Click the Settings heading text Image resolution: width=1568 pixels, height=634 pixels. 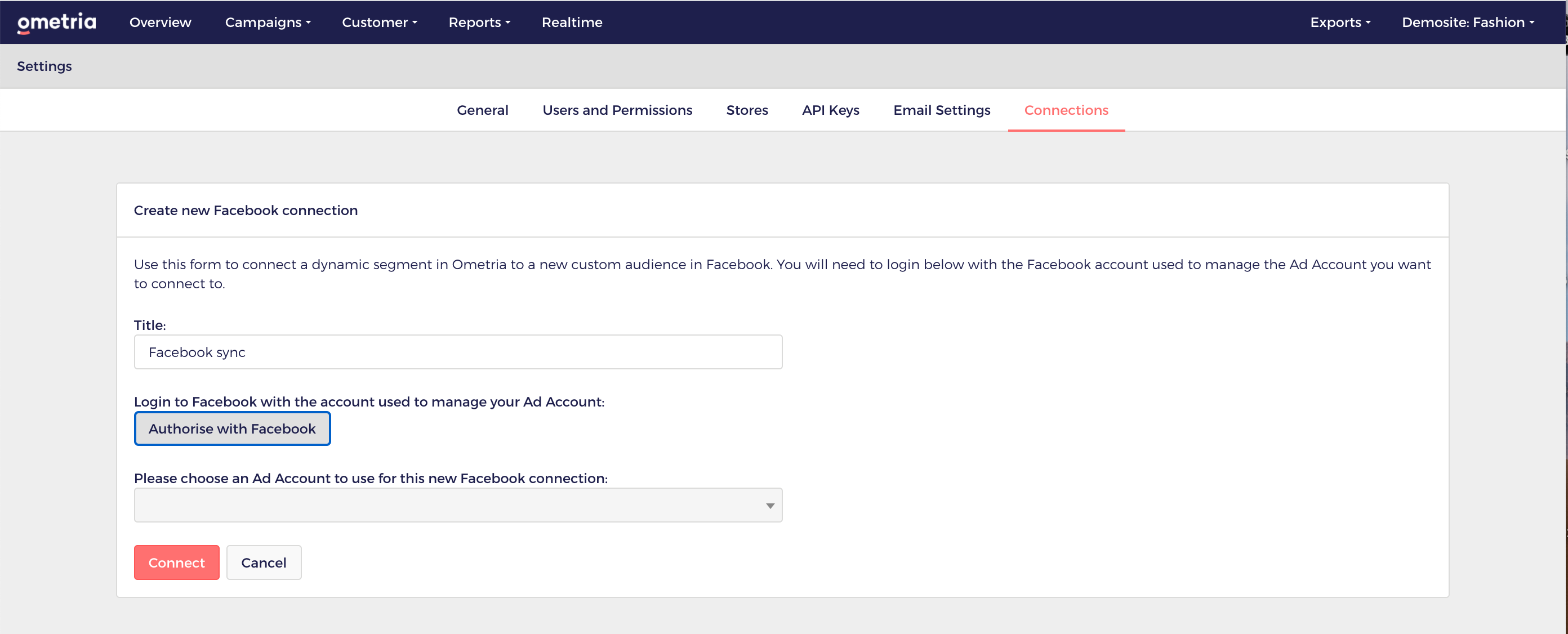click(x=44, y=66)
